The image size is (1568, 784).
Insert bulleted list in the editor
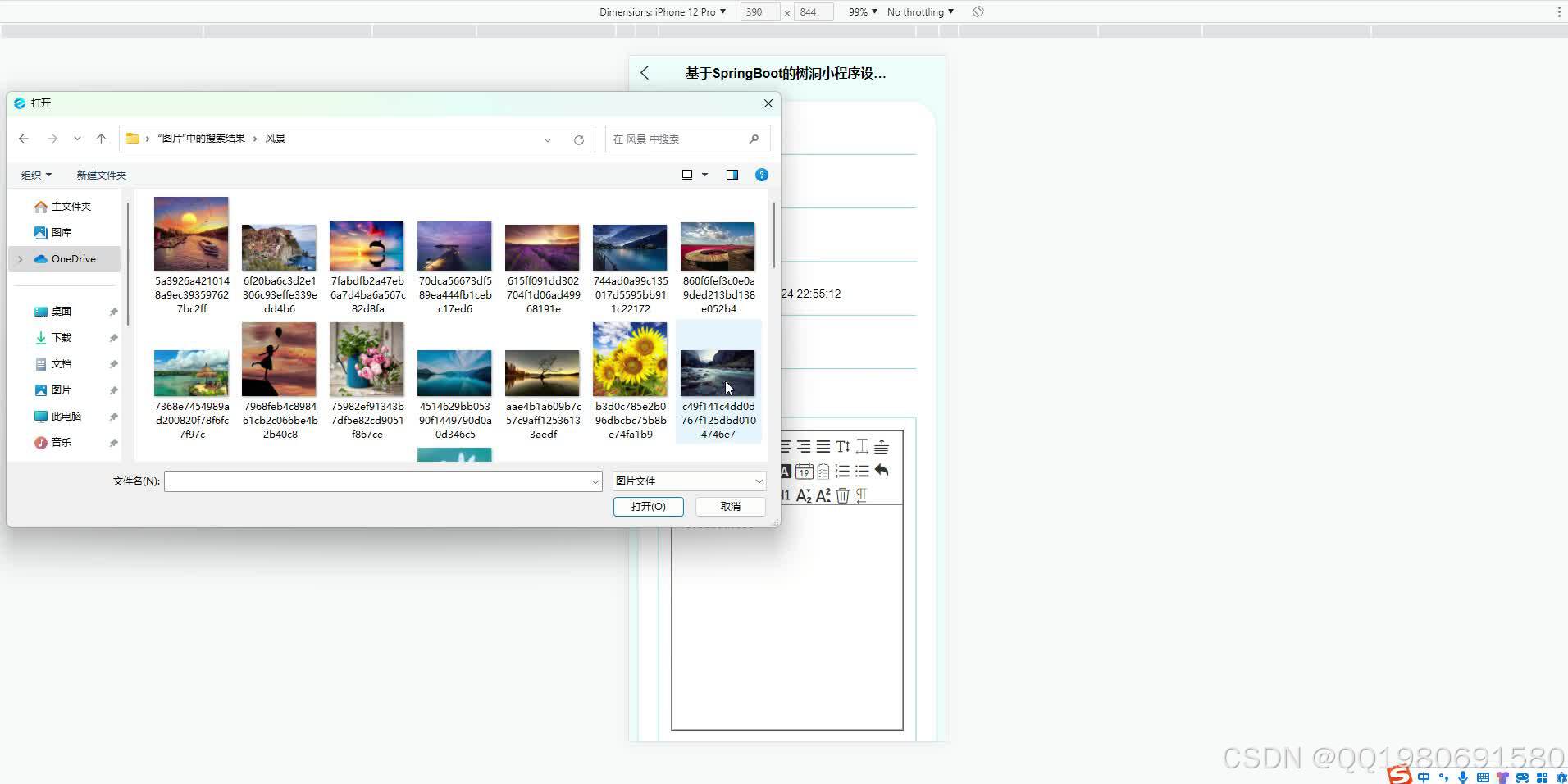(x=862, y=472)
